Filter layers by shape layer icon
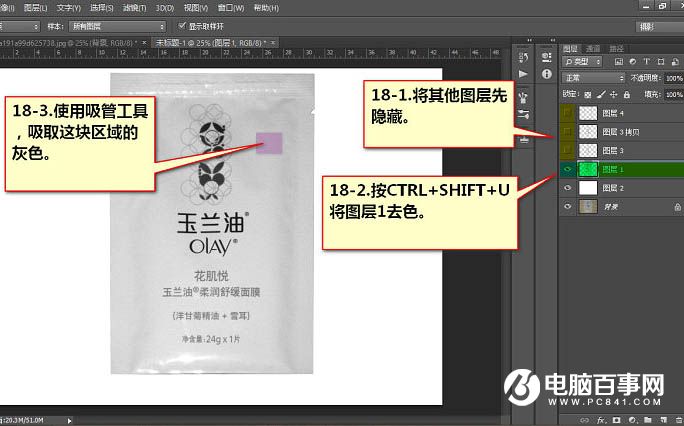The height and width of the screenshot is (426, 684). pos(661,61)
